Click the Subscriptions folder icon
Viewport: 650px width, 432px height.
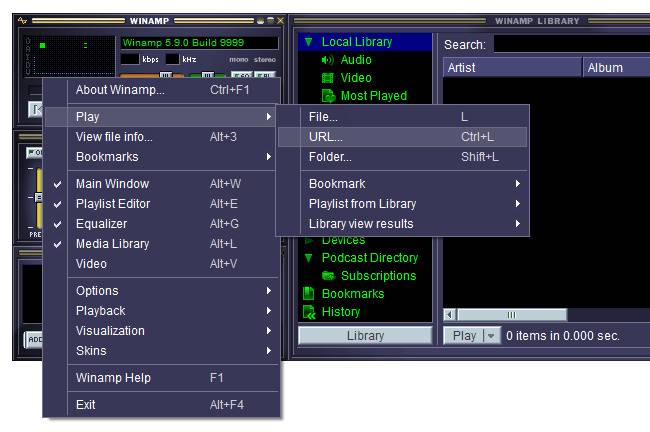coord(328,276)
